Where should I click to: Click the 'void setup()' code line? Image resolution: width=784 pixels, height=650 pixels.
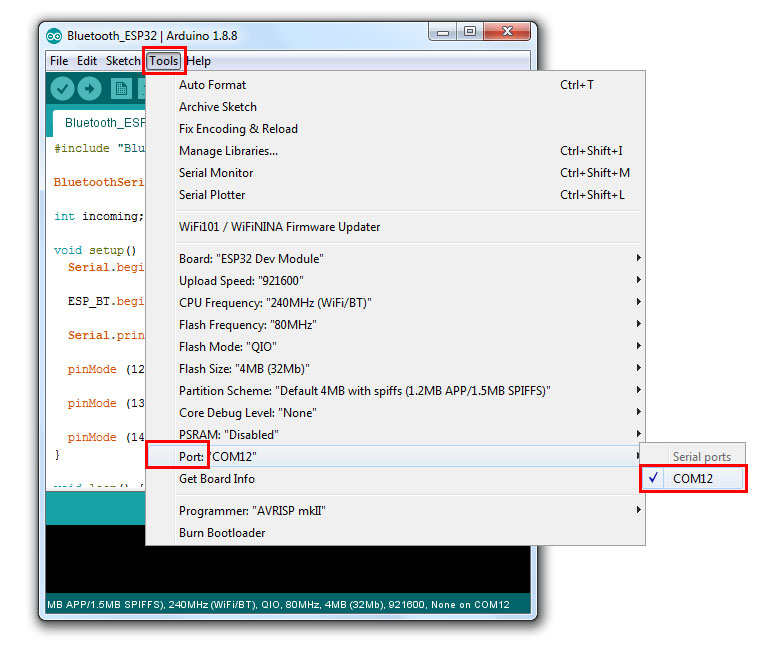[x=95, y=250]
